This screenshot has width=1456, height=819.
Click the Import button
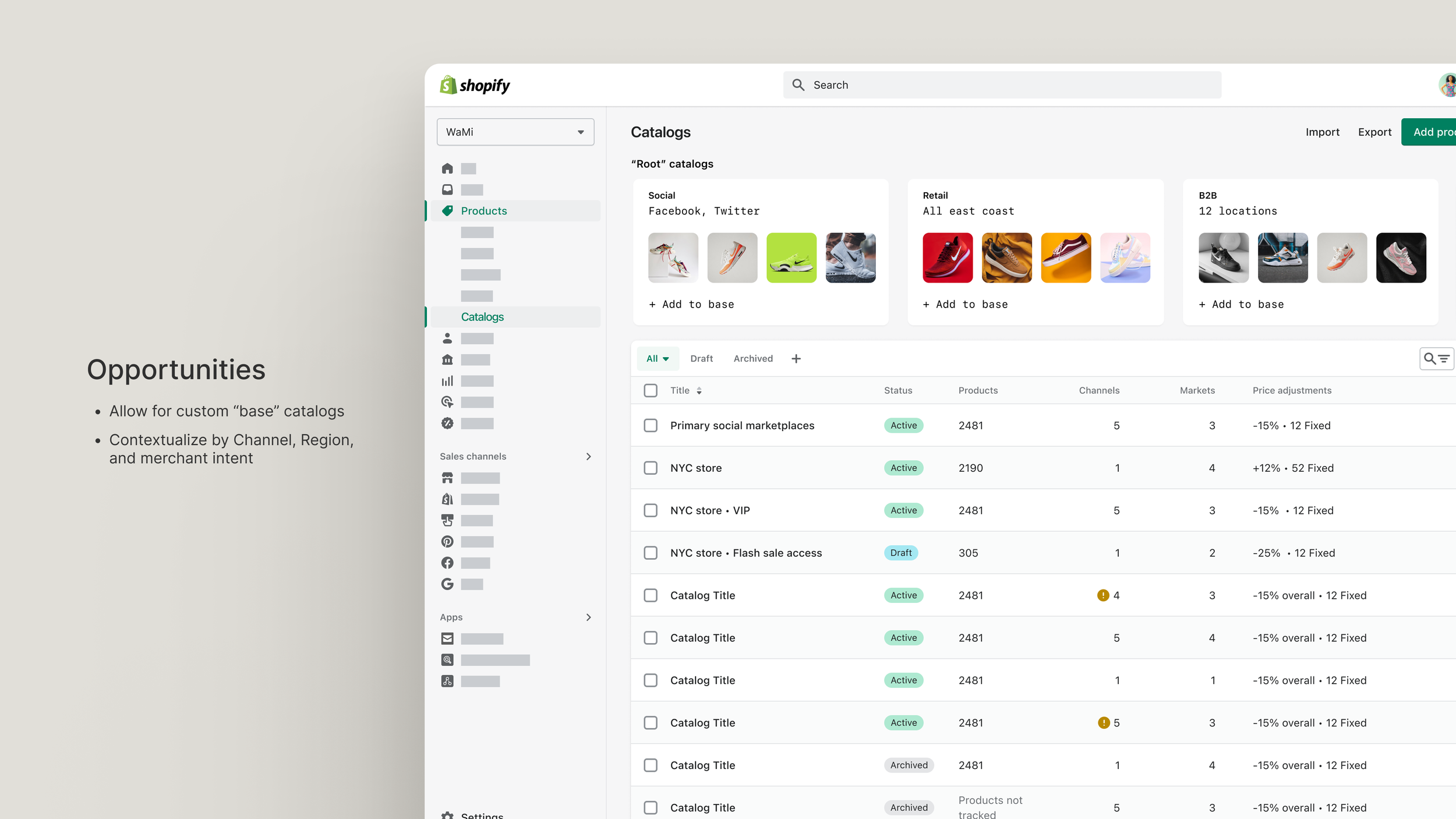[1322, 132]
